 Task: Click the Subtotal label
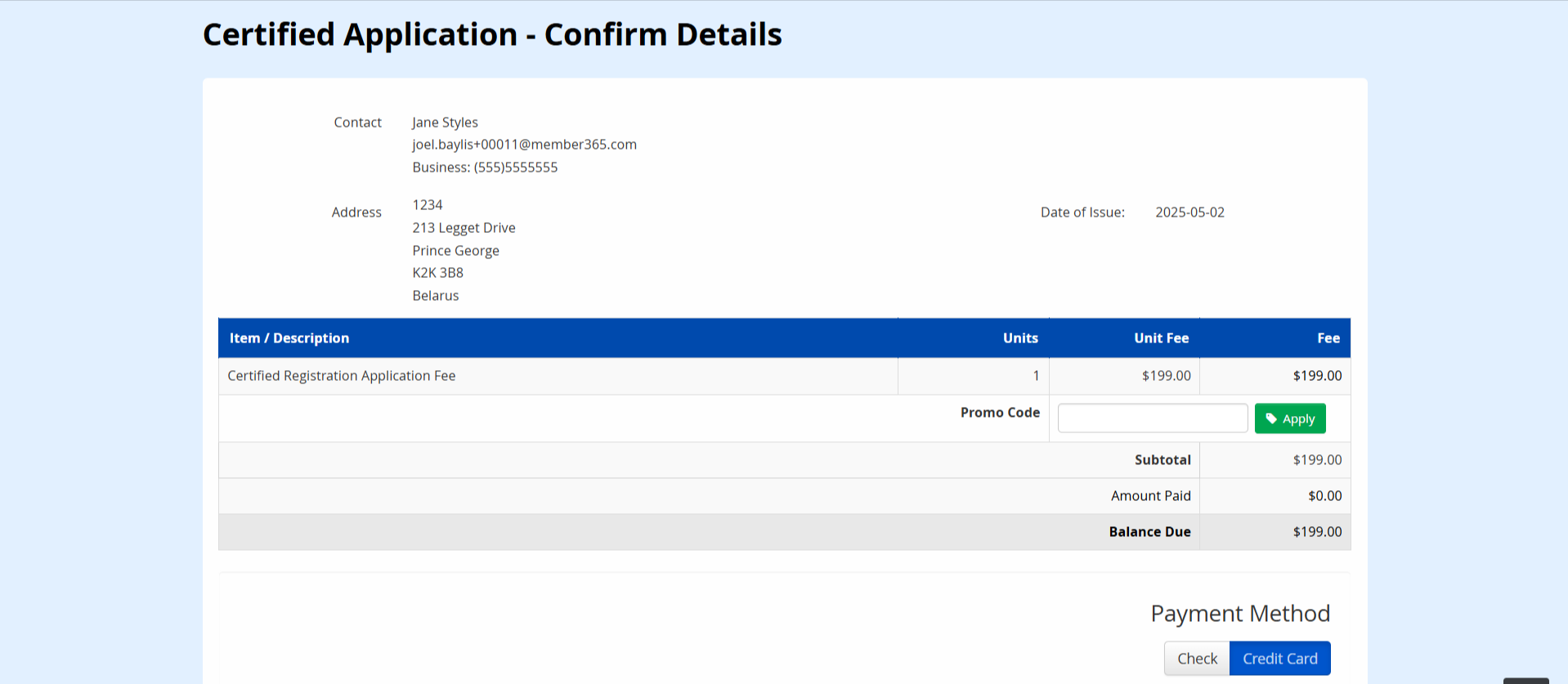[1163, 460]
